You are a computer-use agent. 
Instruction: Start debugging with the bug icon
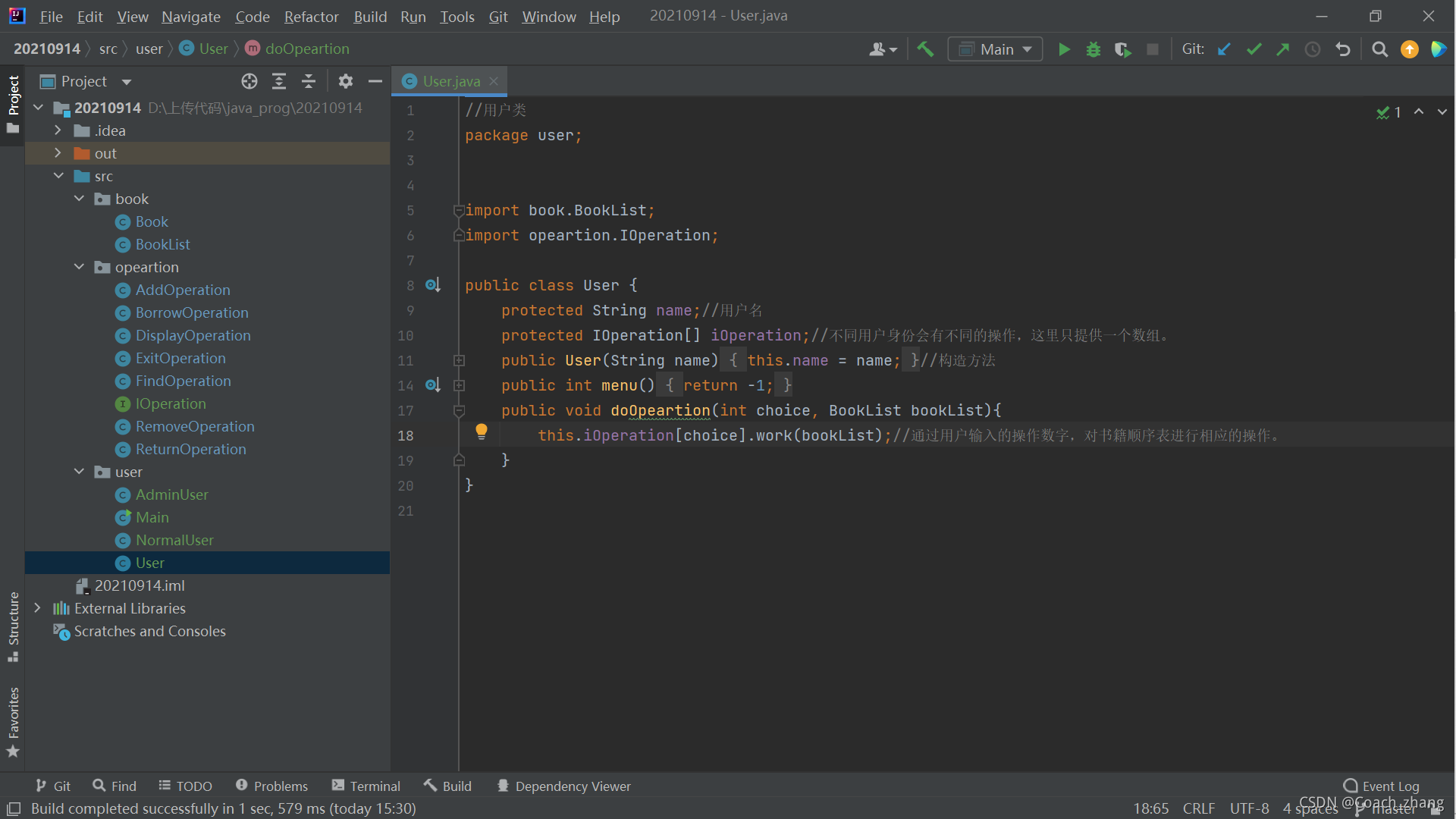pyautogui.click(x=1093, y=49)
